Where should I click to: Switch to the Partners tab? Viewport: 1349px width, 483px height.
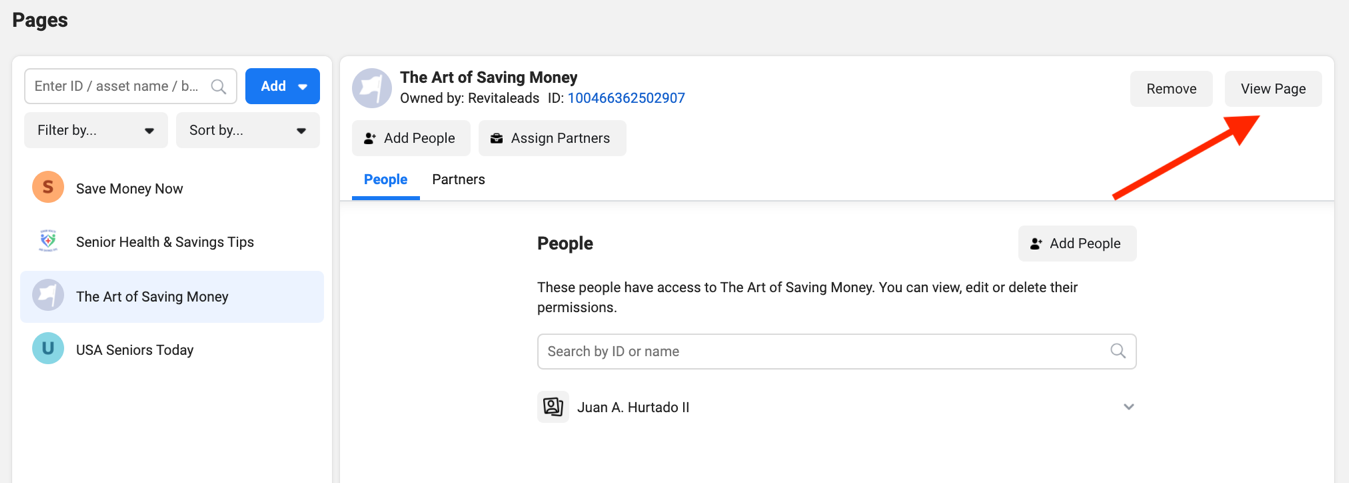(458, 179)
